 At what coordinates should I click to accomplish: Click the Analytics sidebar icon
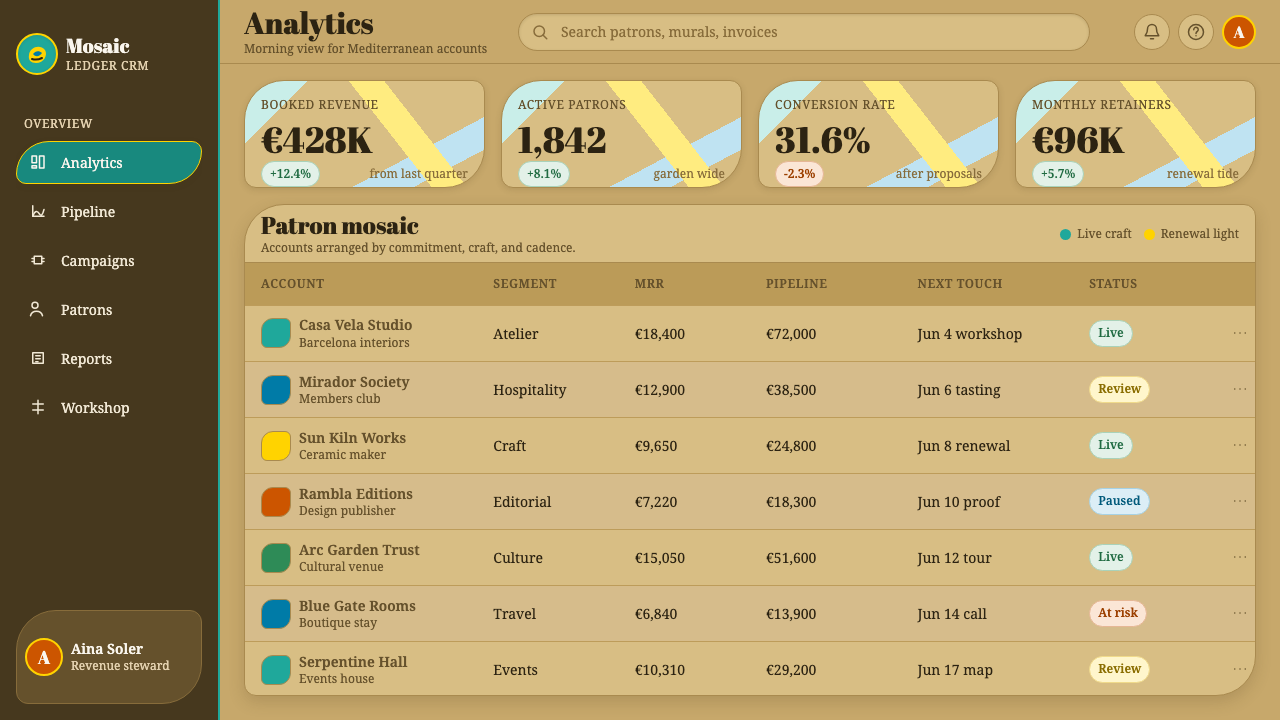click(38, 162)
